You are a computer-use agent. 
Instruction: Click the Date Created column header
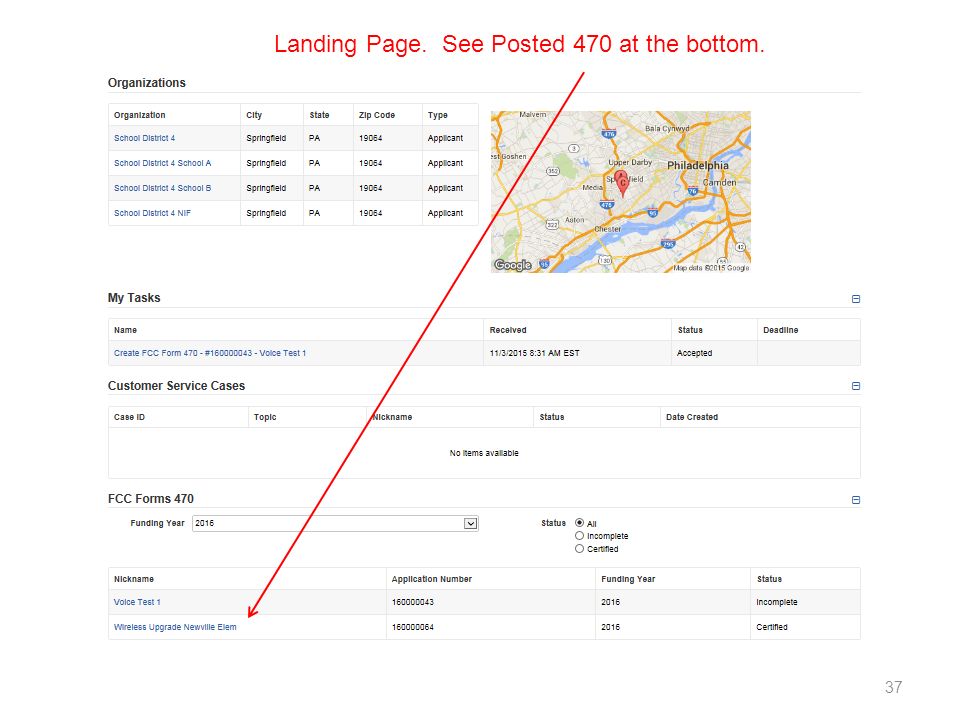pyautogui.click(x=692, y=417)
